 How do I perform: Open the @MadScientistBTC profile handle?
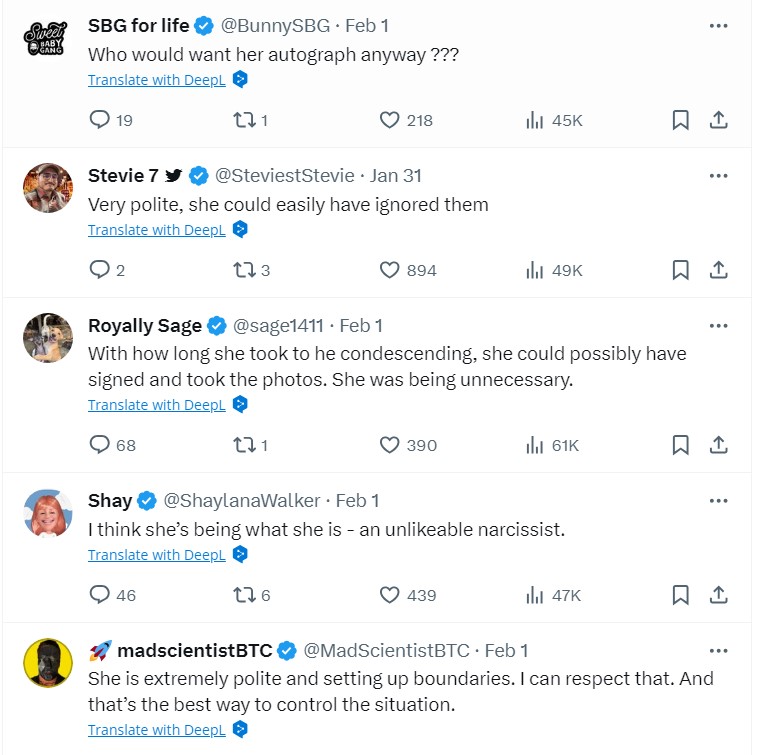[x=386, y=650]
